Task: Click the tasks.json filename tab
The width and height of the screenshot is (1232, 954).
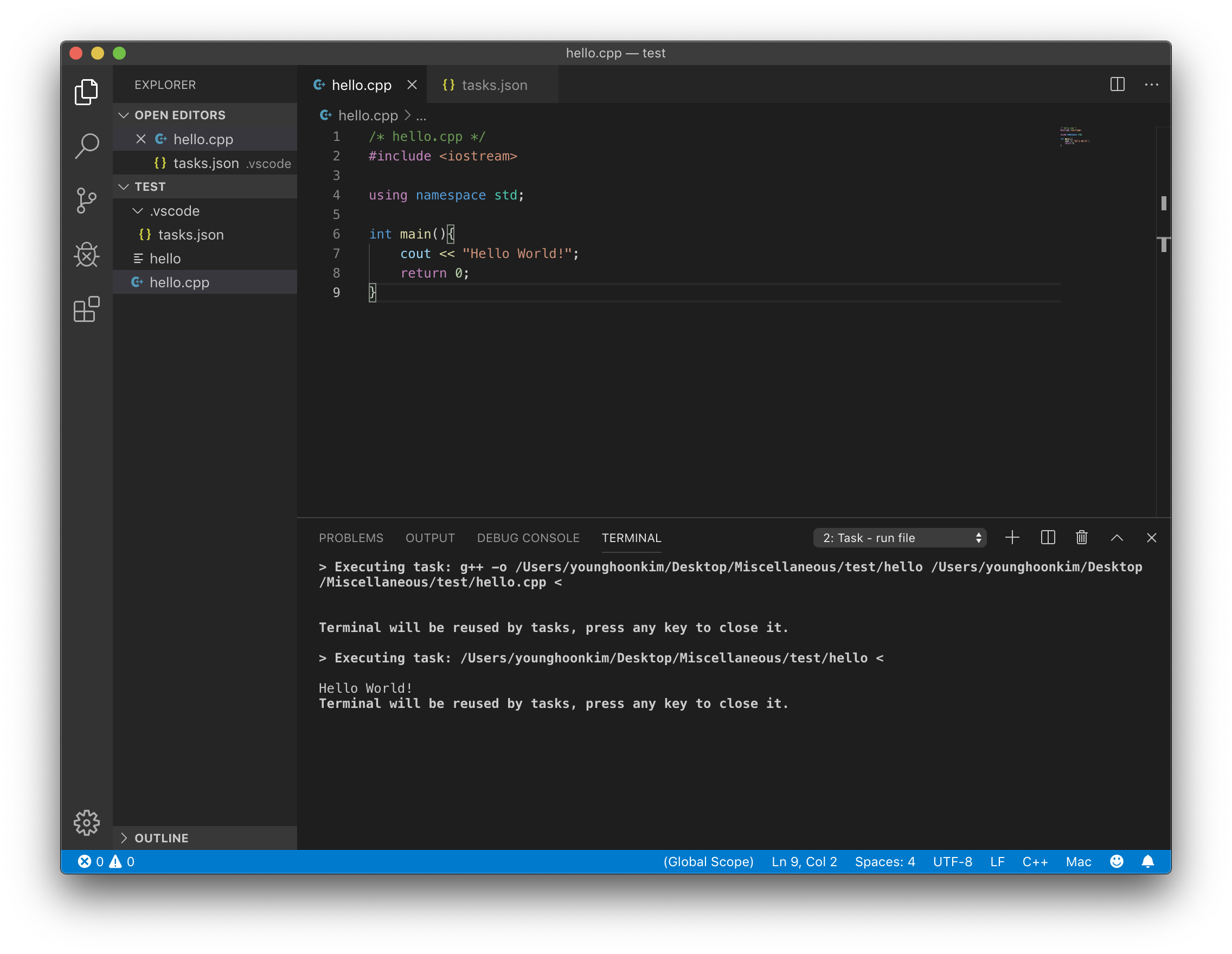Action: pos(493,84)
